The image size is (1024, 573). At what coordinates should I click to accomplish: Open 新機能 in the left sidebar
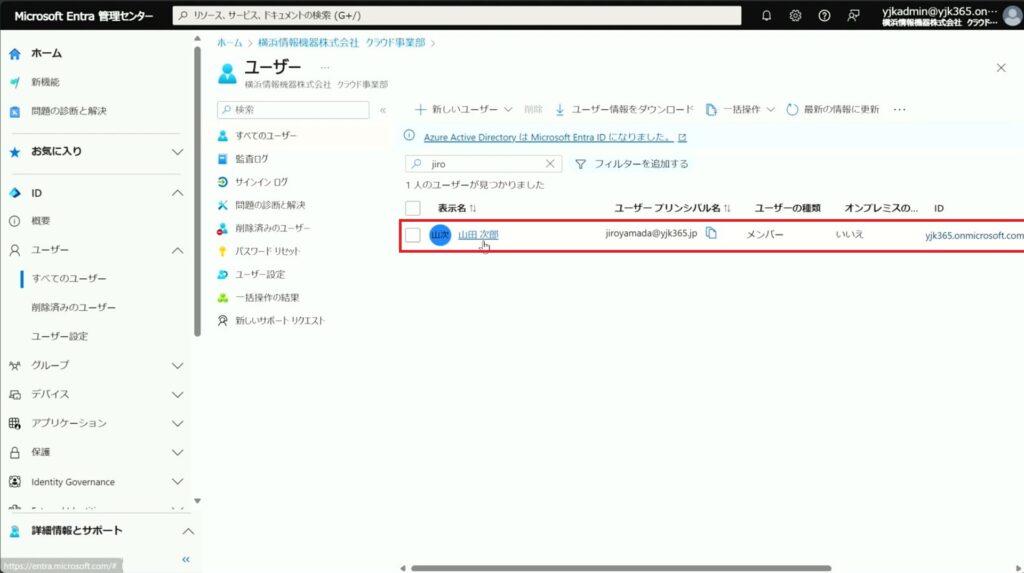click(45, 82)
